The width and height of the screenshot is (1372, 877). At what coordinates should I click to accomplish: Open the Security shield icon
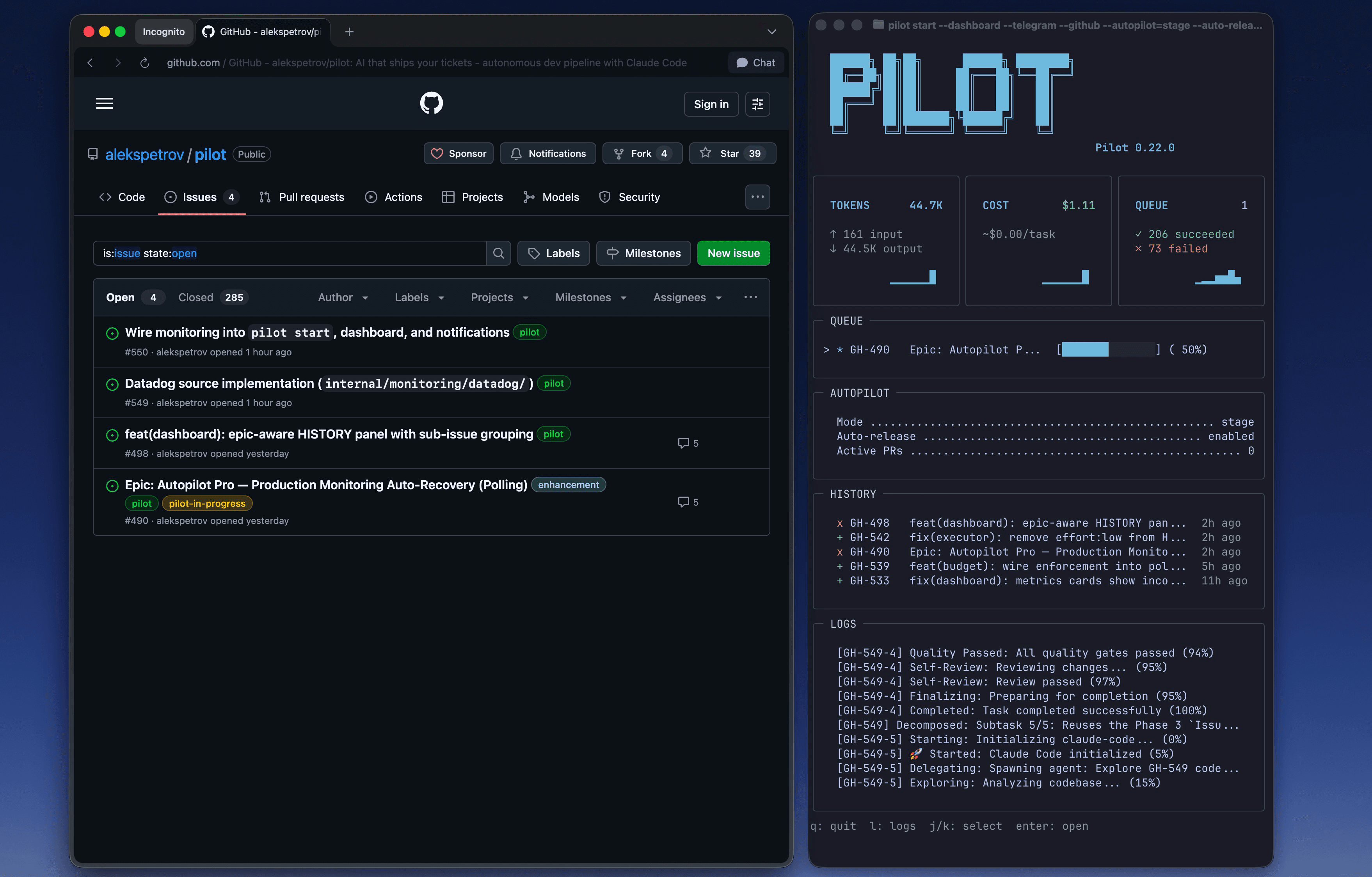click(604, 197)
